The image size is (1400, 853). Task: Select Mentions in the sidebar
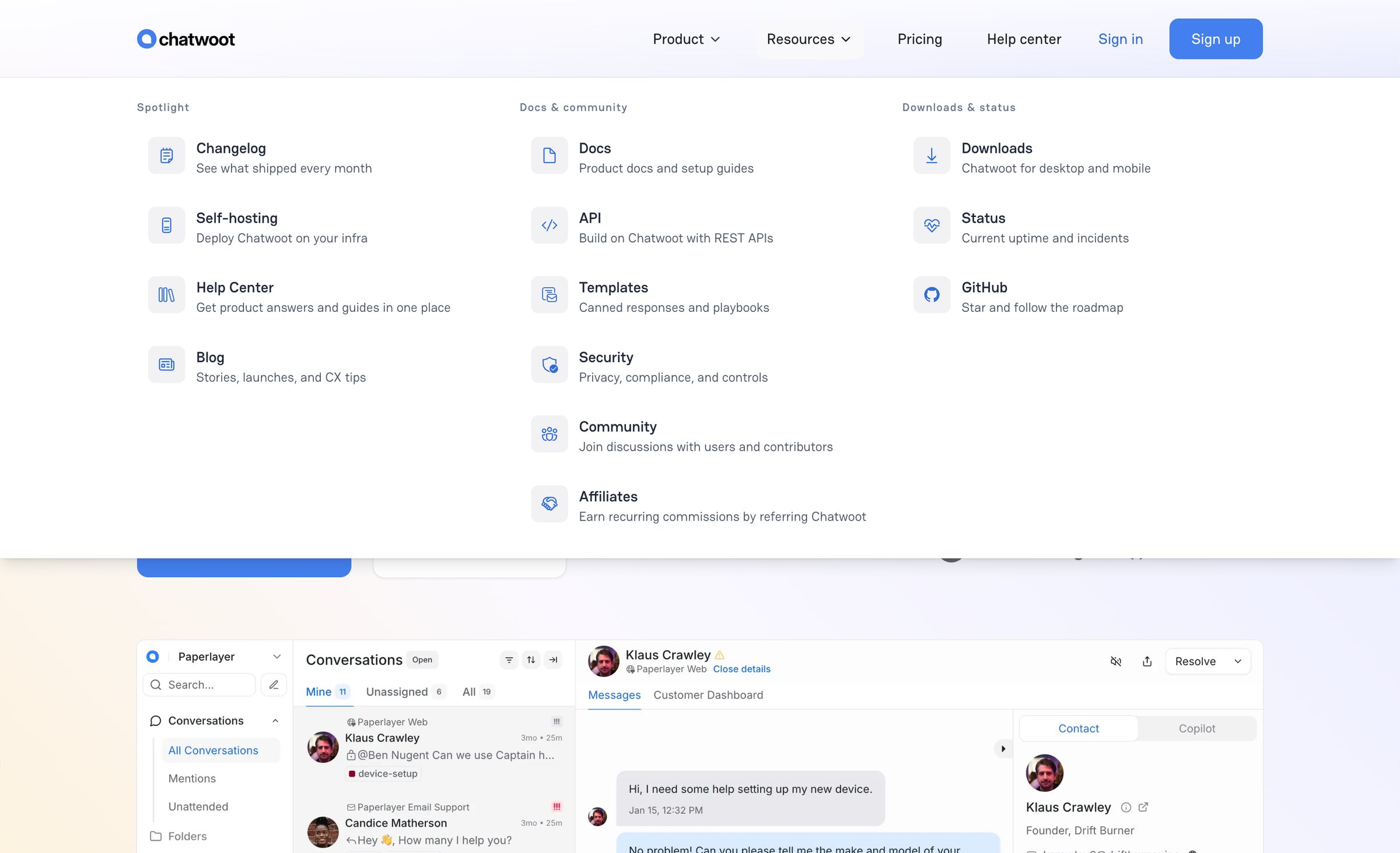pyautogui.click(x=192, y=778)
